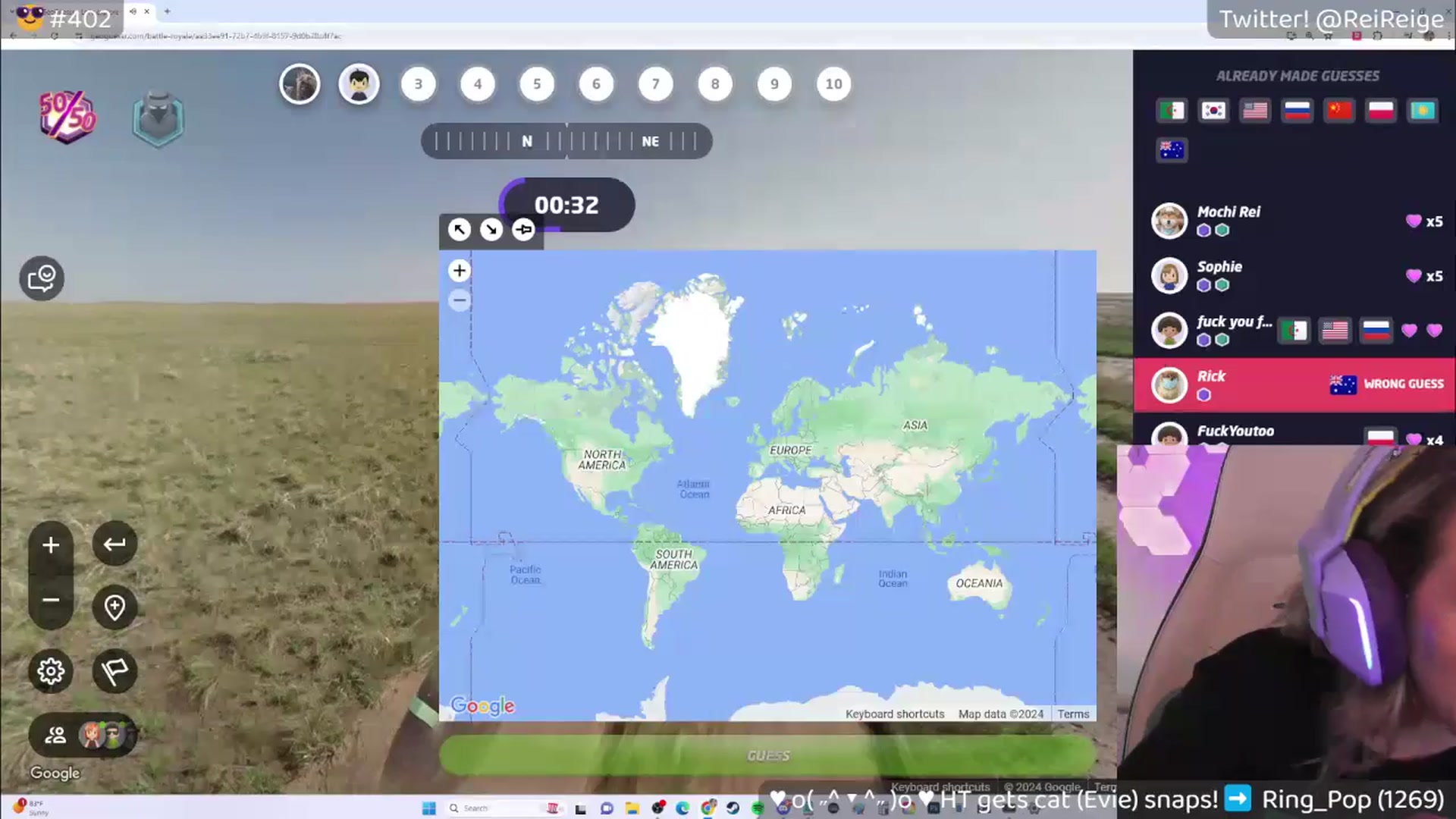Click the WRONG GUESS label on Rick's row

tap(1404, 384)
